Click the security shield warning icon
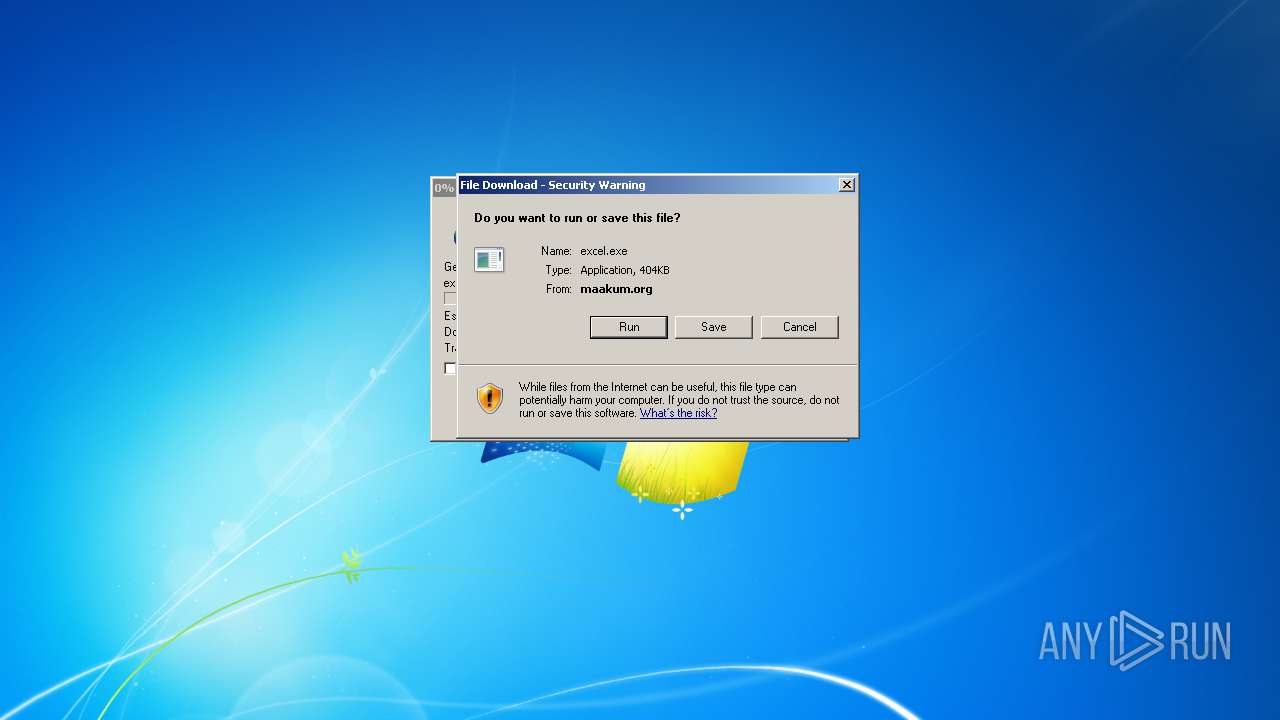The width and height of the screenshot is (1280, 720). tap(489, 398)
